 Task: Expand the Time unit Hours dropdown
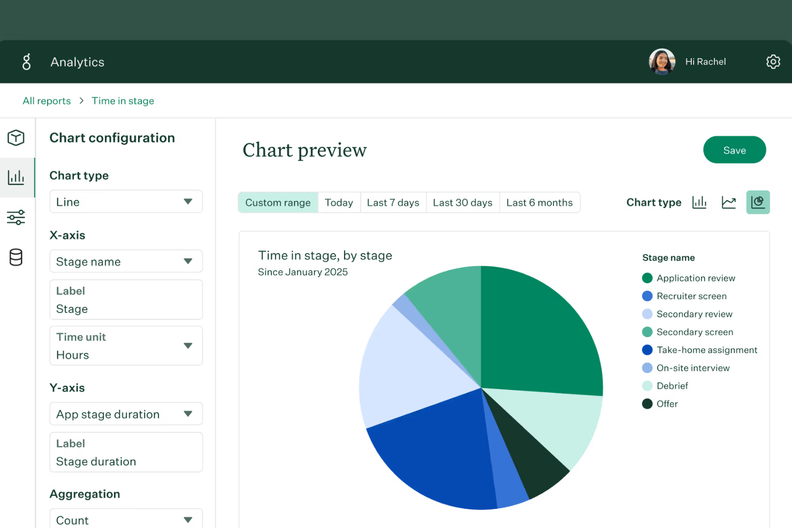[x=126, y=346]
